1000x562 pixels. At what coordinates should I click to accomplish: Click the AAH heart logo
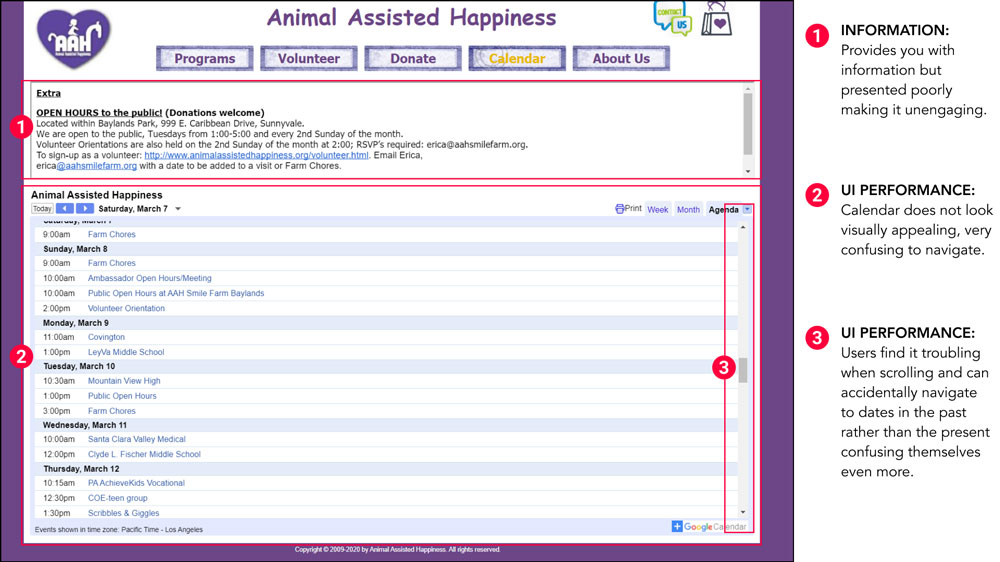tap(74, 40)
